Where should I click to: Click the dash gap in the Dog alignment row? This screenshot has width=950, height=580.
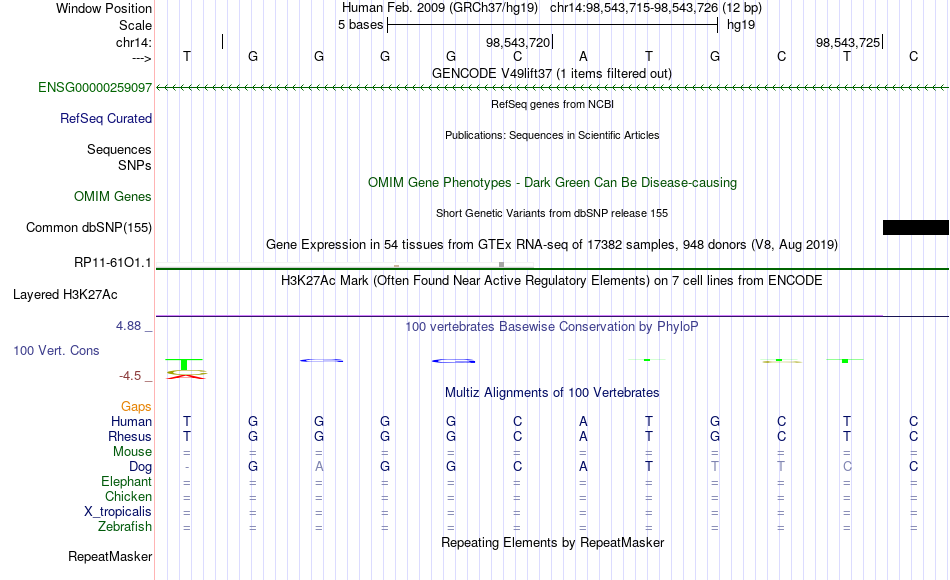tap(187, 467)
